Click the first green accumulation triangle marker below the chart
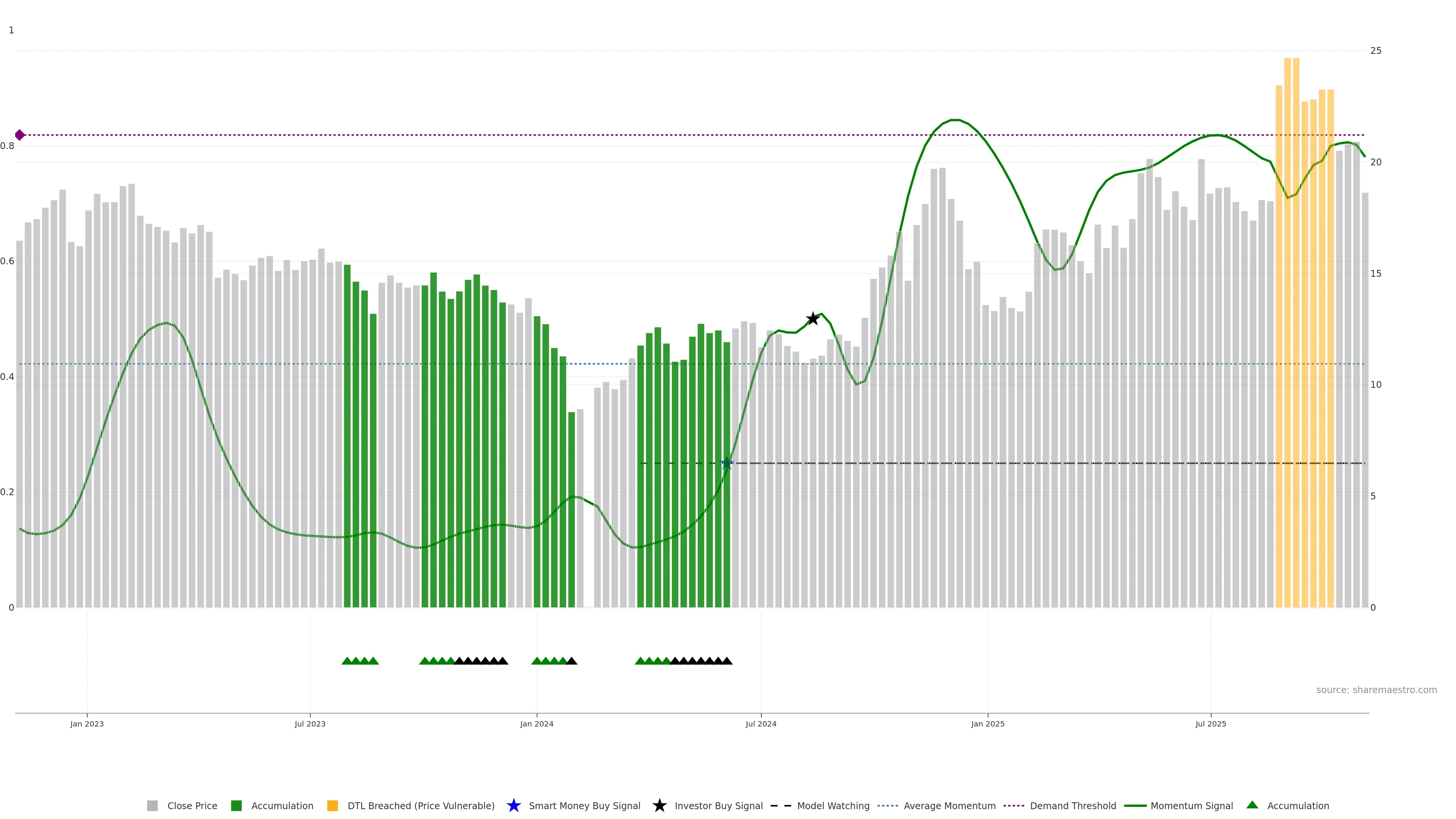Screen dimensions: 1456x819 pos(347,661)
